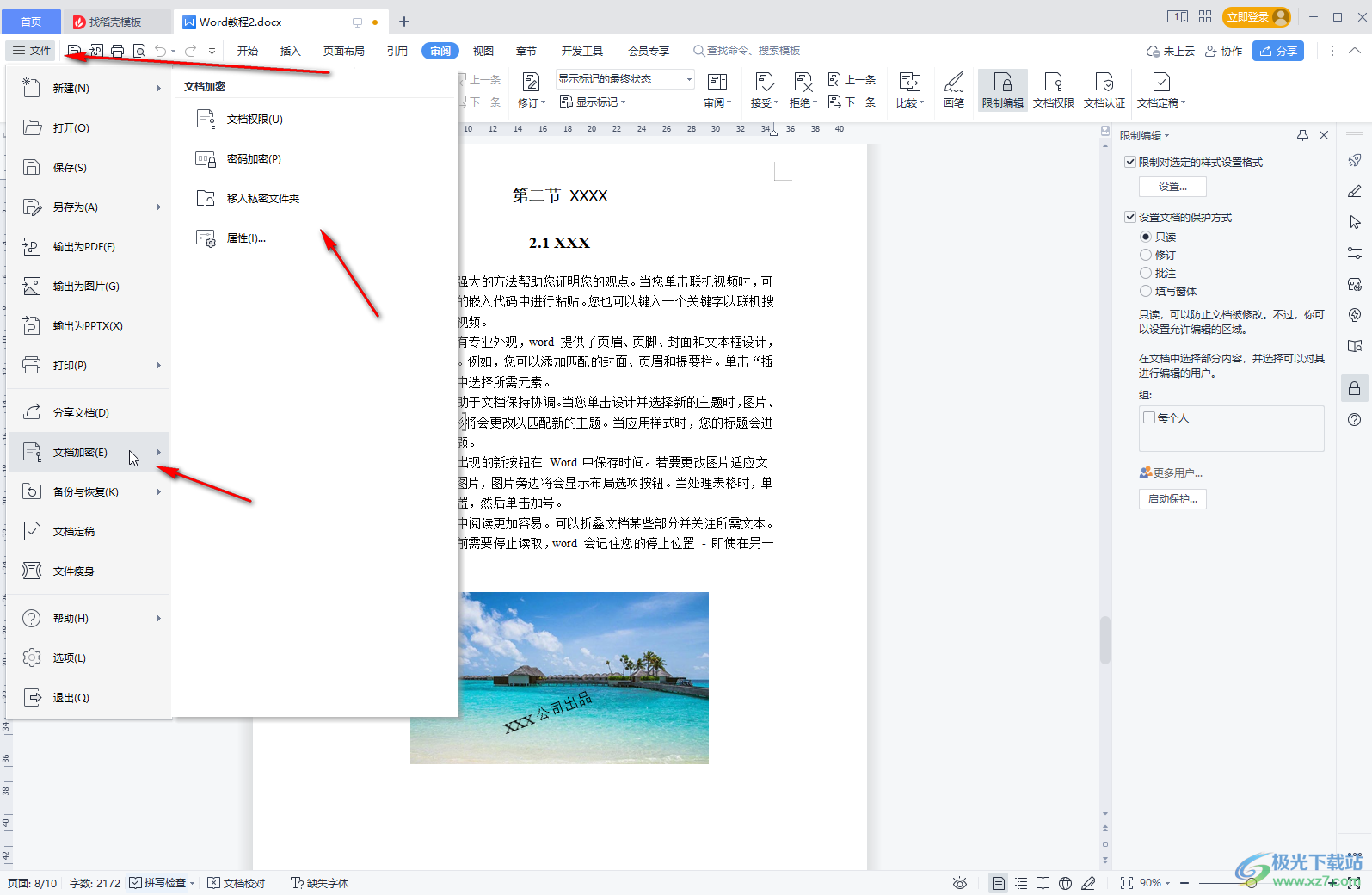This screenshot has height=895, width=1372.
Task: Click the print preview icon in toolbar
Action: [139, 51]
